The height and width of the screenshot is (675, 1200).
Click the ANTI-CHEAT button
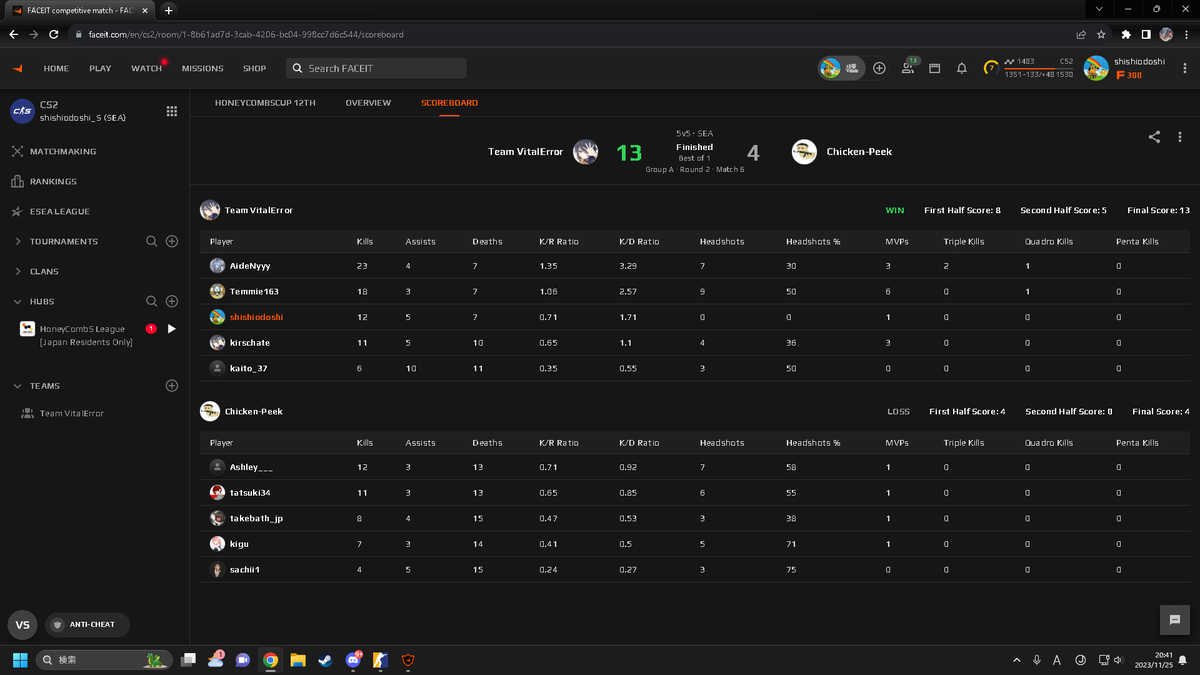tap(87, 624)
